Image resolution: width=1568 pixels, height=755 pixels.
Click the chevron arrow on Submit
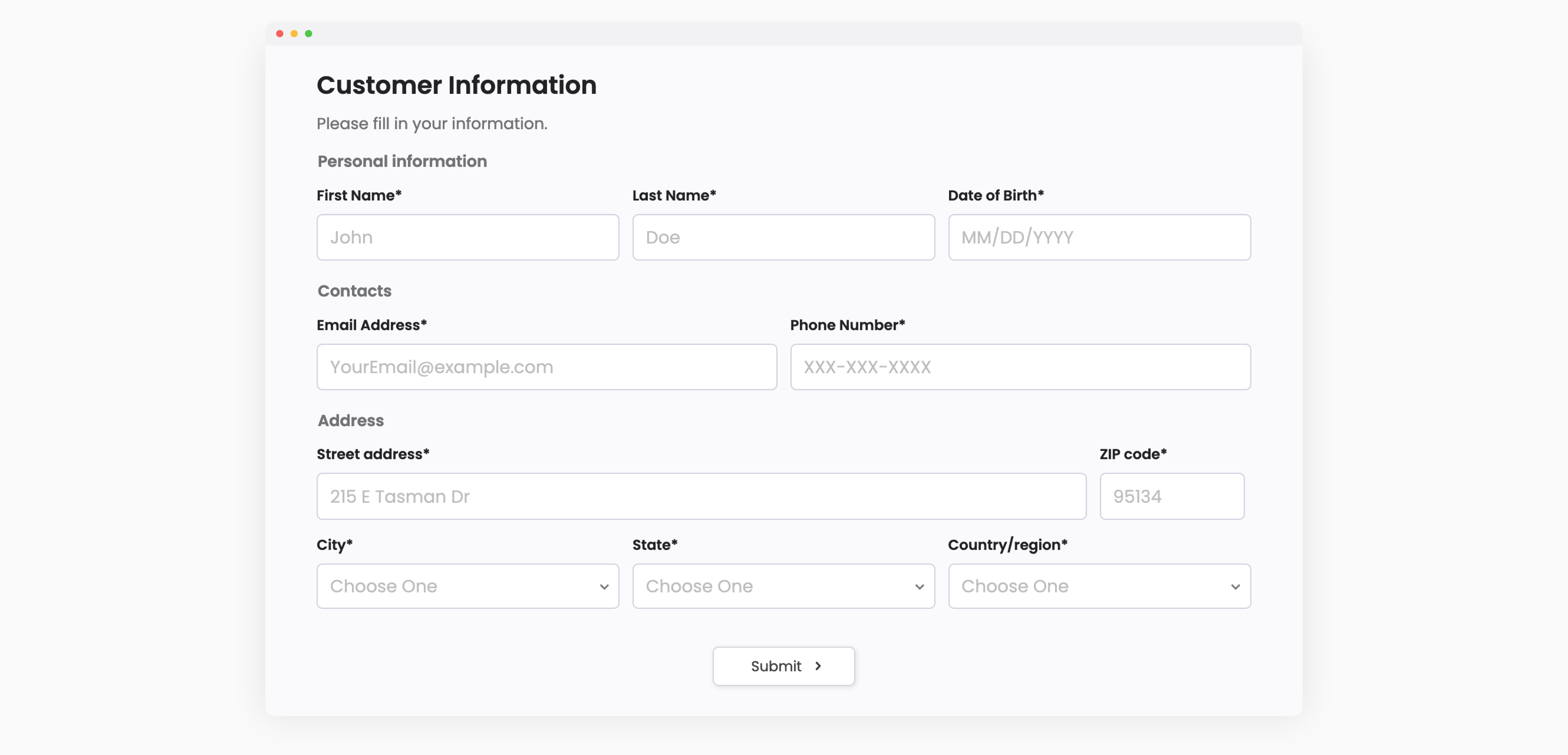pyautogui.click(x=818, y=666)
